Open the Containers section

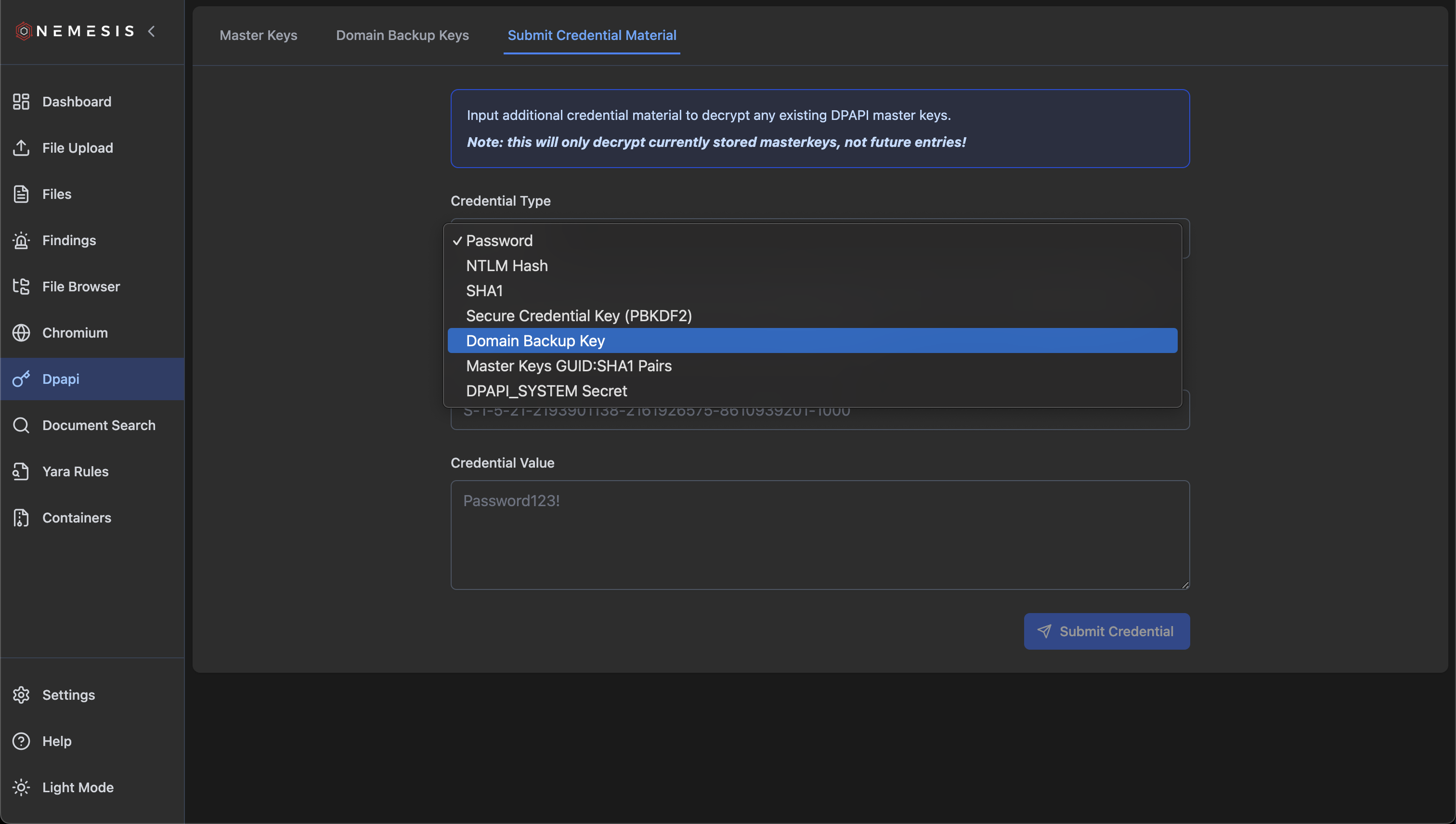[x=77, y=517]
